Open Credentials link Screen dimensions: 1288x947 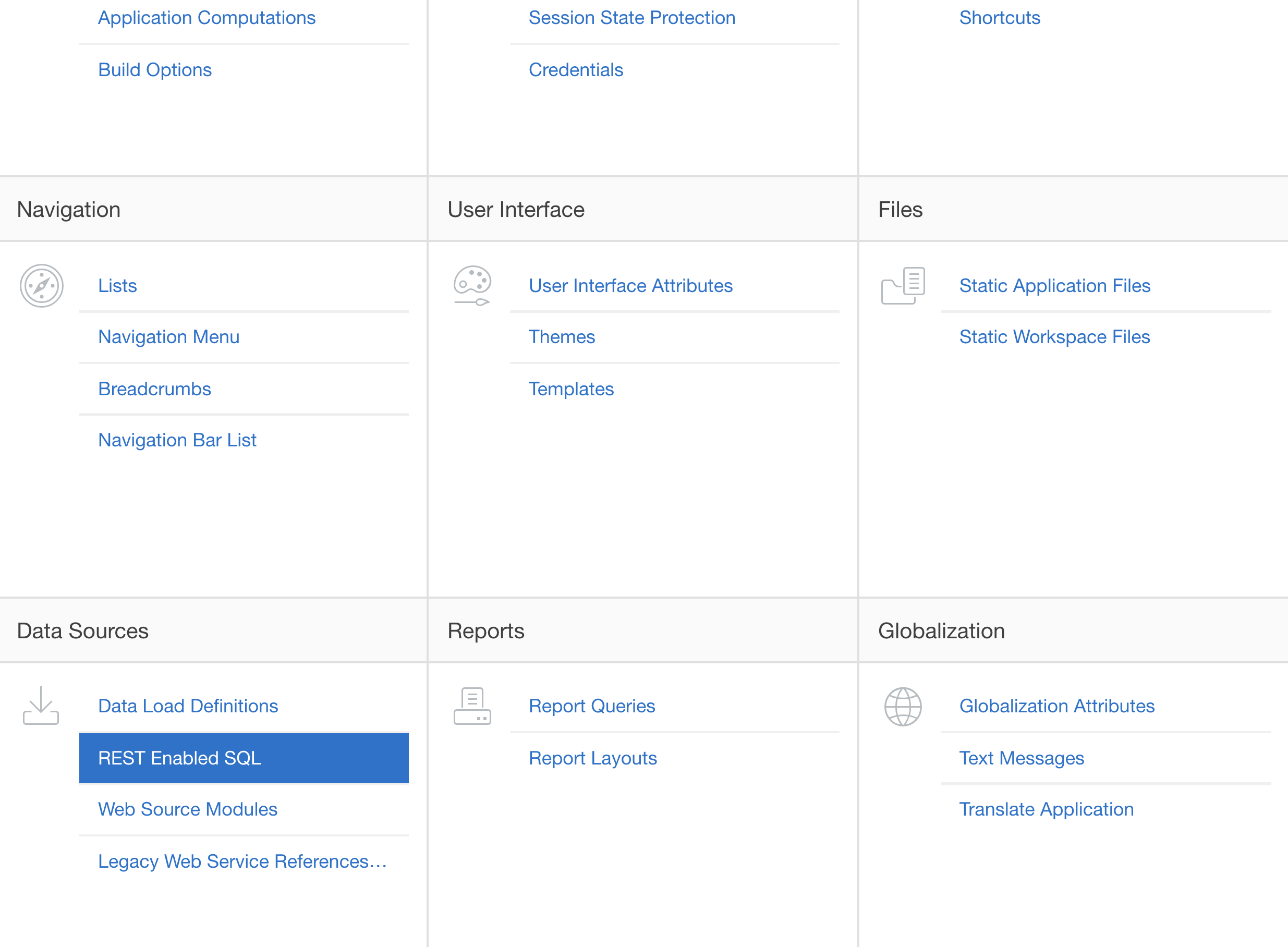(576, 69)
